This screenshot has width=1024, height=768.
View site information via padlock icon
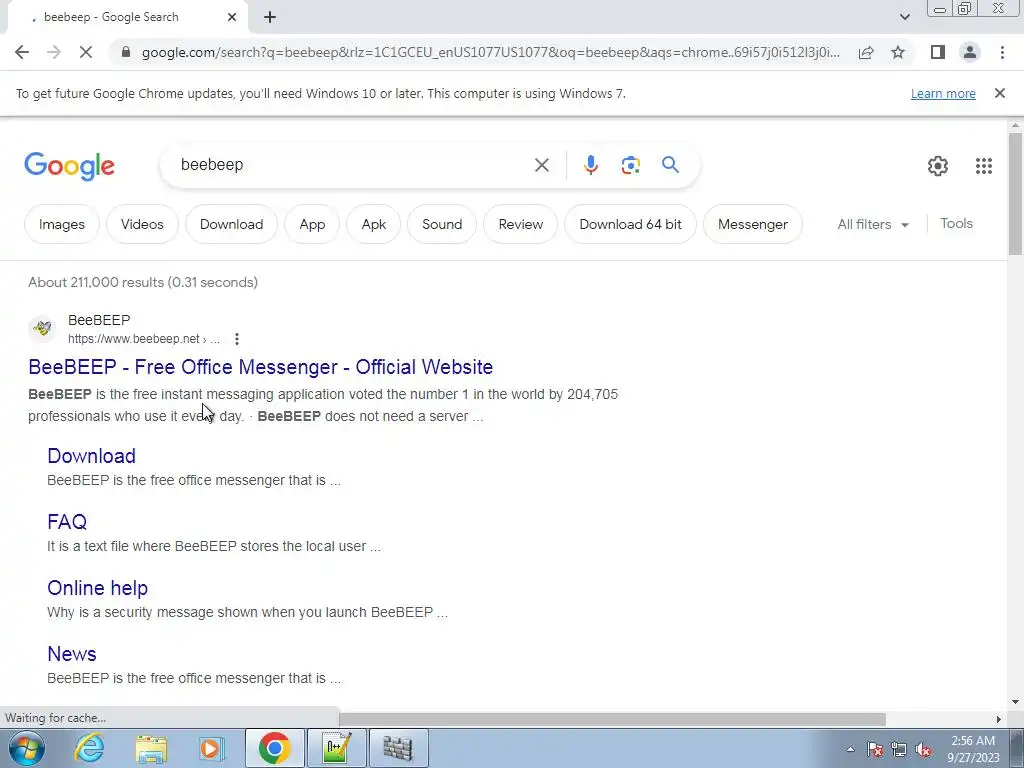[x=126, y=52]
